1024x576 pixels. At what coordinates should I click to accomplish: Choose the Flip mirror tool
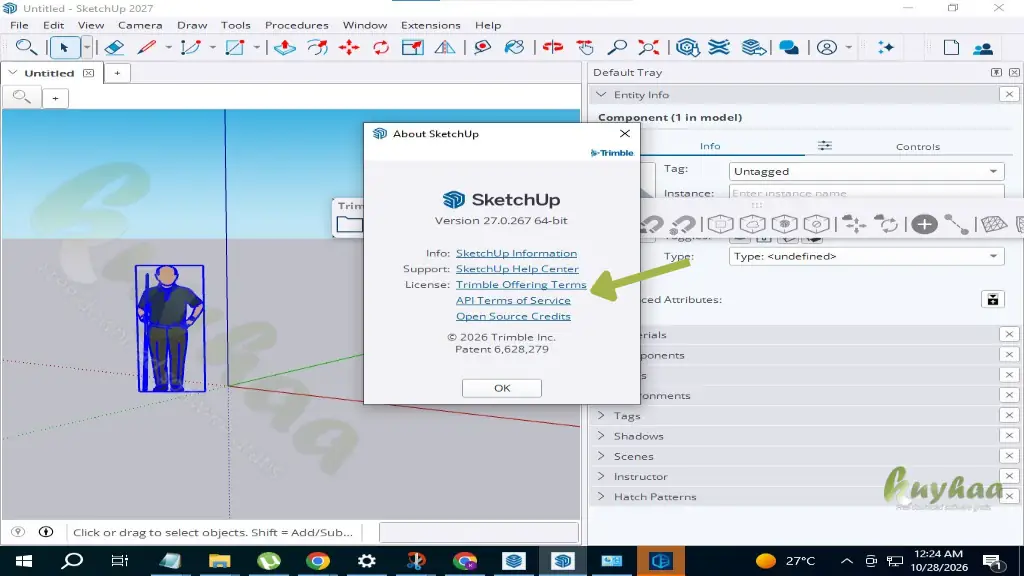445,47
